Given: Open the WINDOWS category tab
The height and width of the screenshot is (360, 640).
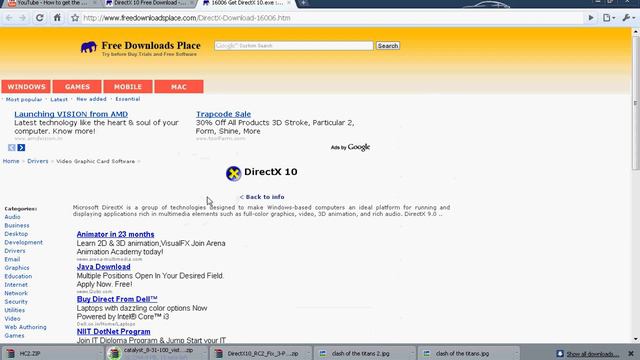Looking at the screenshot, I should click(26, 87).
